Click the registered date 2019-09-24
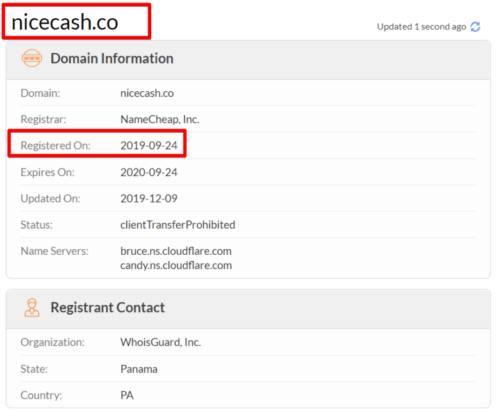The width and height of the screenshot is (500, 411). click(149, 146)
